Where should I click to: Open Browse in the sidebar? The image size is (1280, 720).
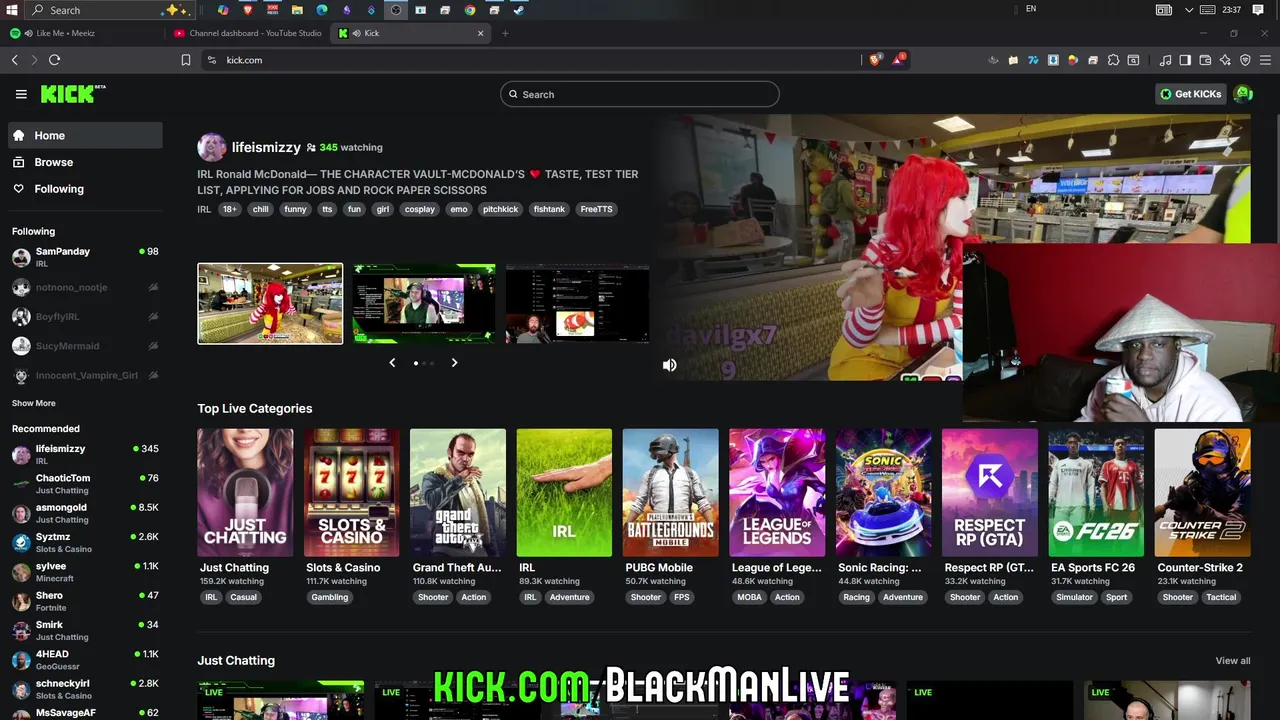[85, 162]
